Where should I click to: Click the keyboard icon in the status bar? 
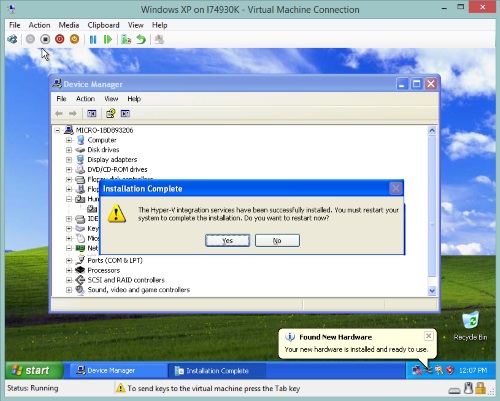pyautogui.click(x=454, y=390)
